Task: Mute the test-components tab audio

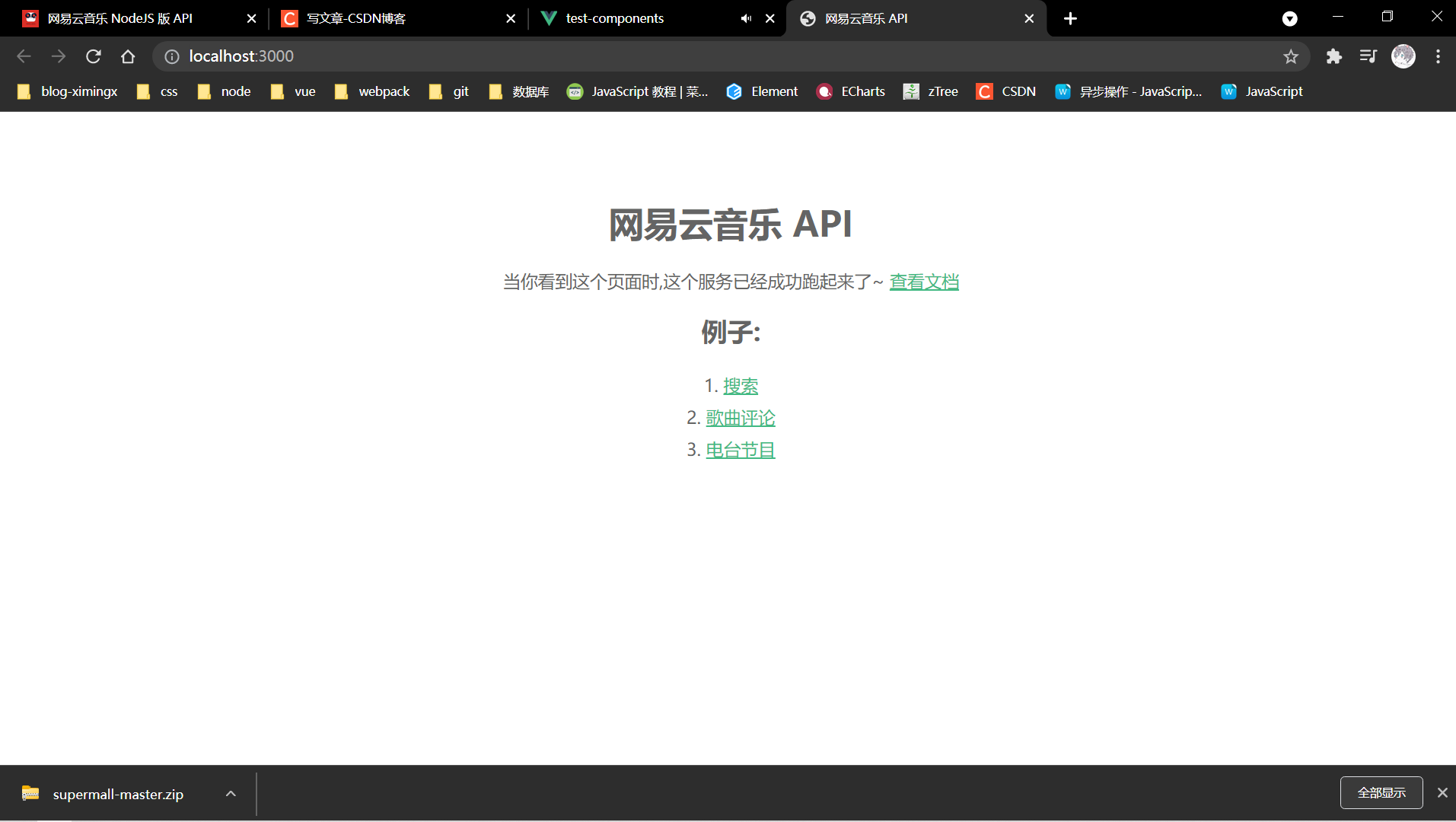Action: click(x=746, y=18)
